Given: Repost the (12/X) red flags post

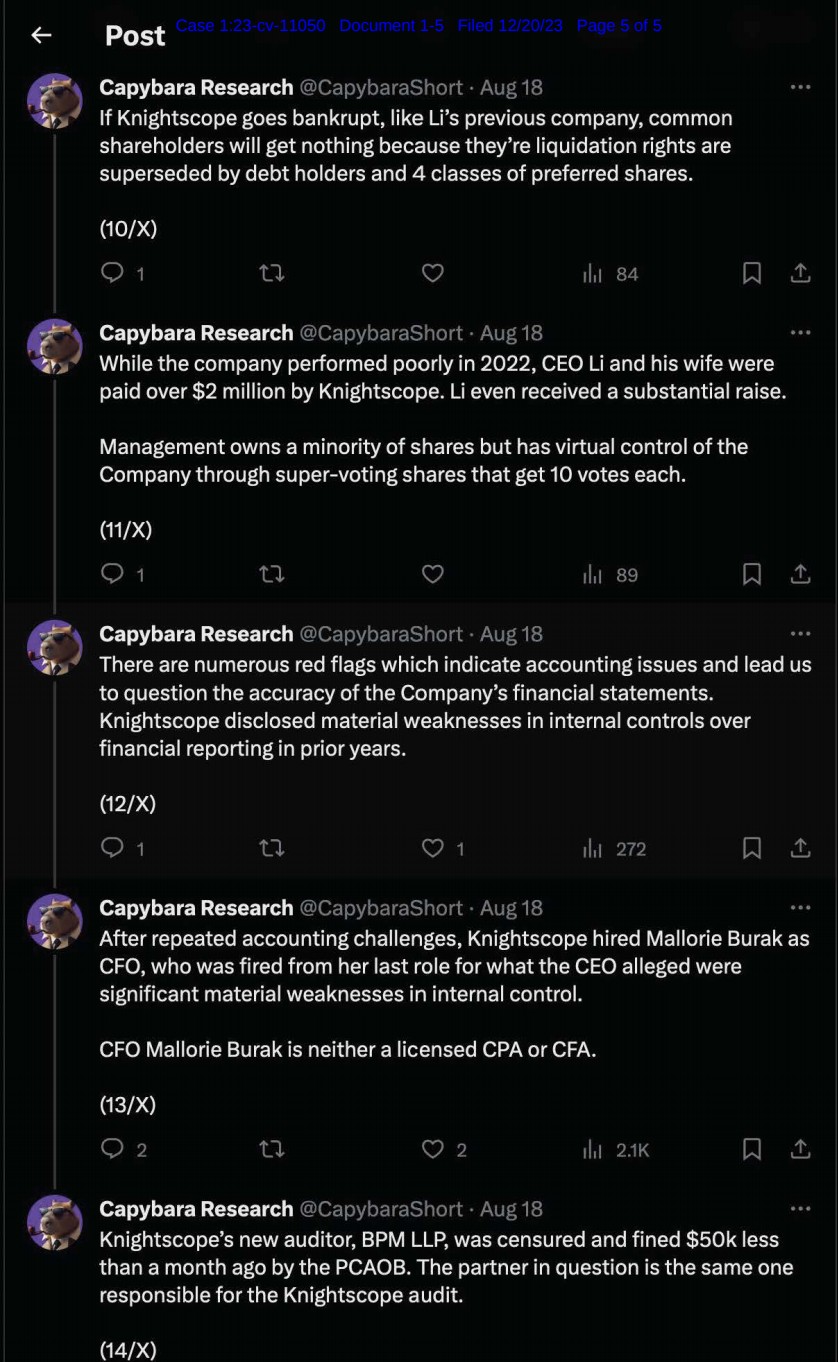Looking at the screenshot, I should point(272,848).
